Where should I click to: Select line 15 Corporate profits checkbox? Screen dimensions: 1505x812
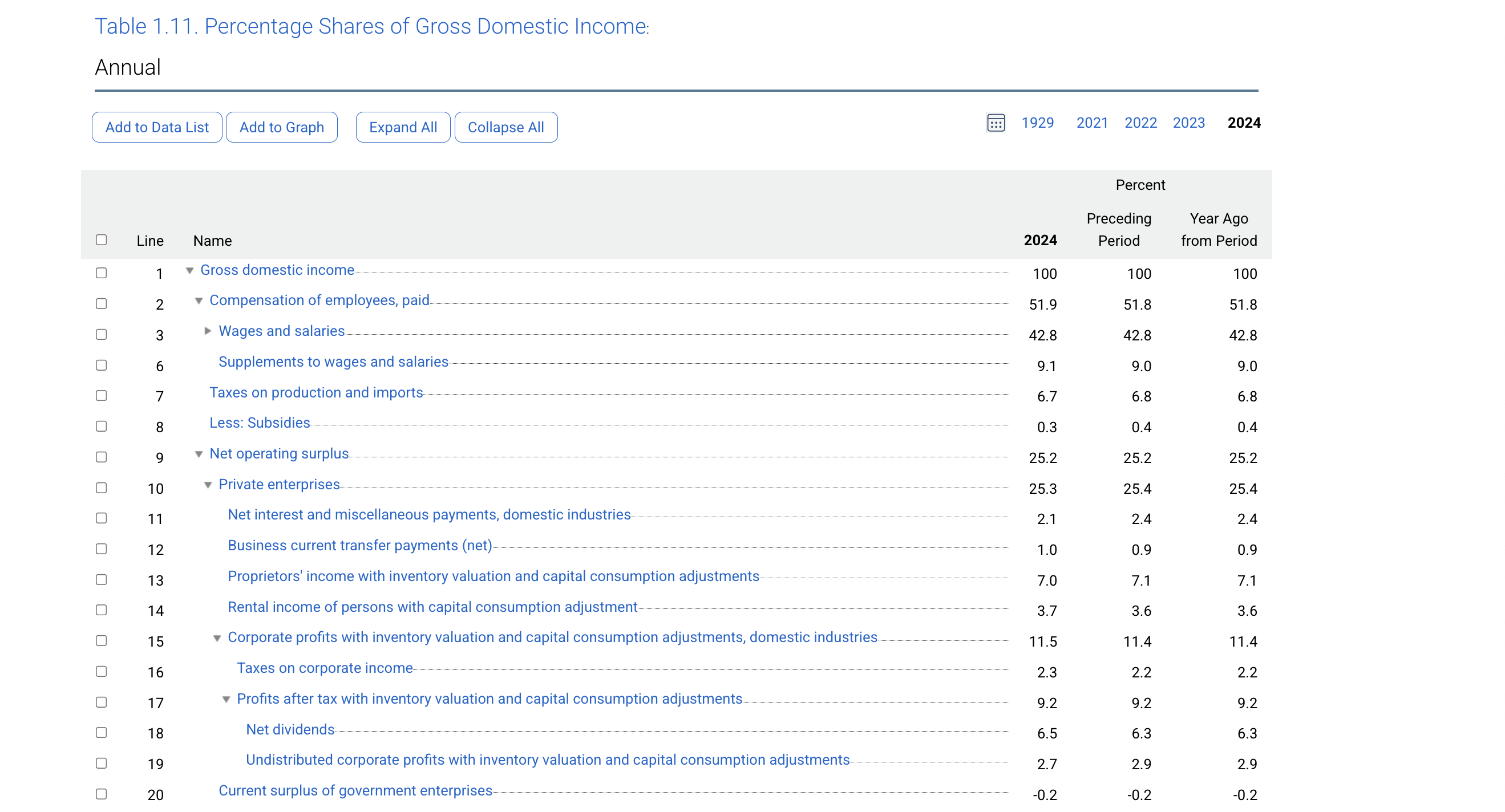(102, 641)
